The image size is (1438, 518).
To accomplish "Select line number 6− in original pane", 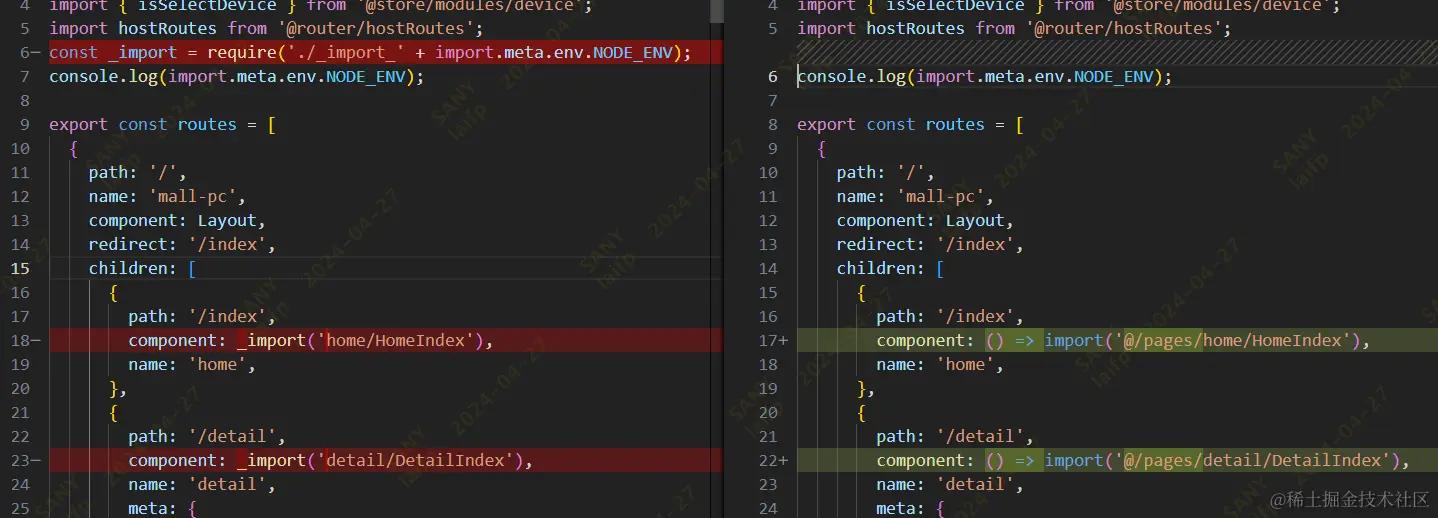I will 30,52.
